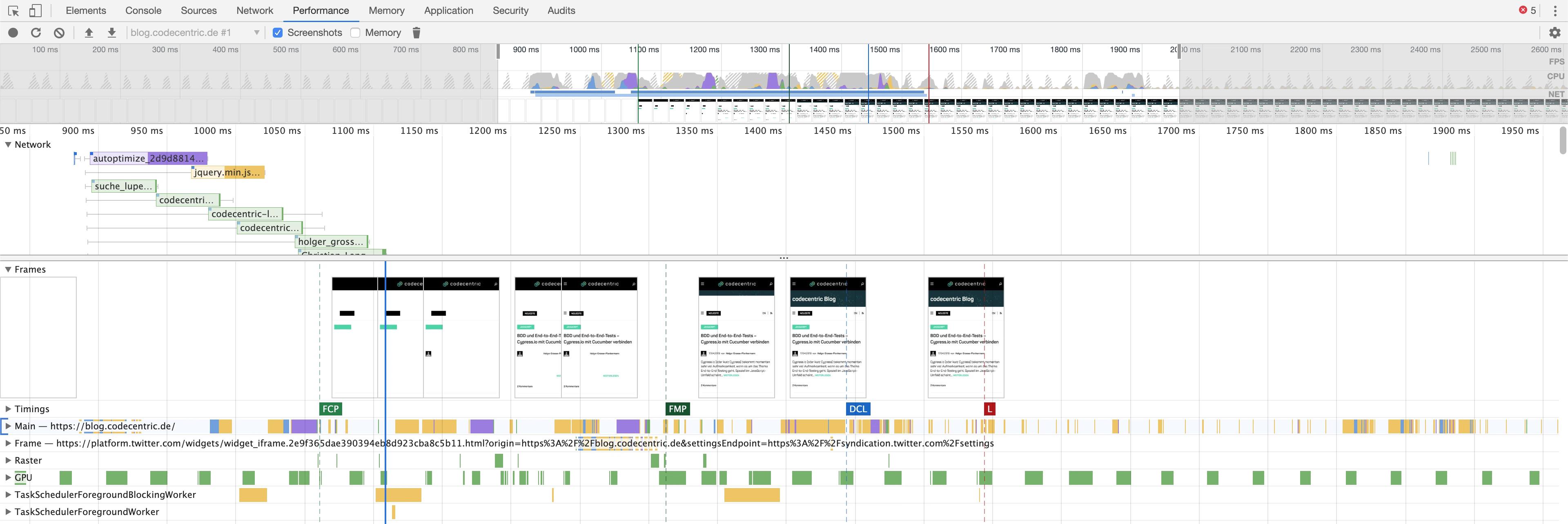
Task: Click the save profile download icon
Action: (111, 33)
